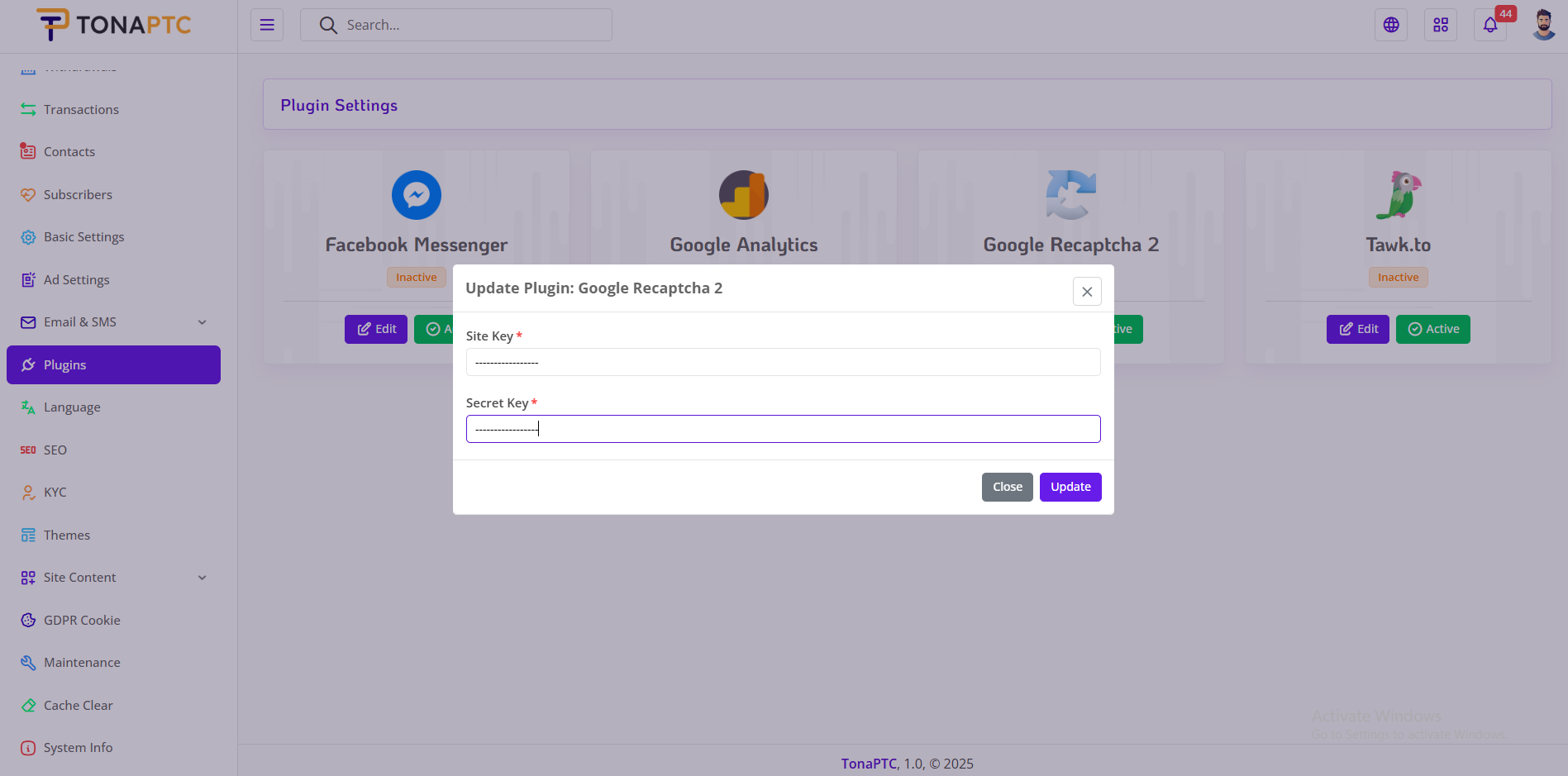Image resolution: width=1568 pixels, height=776 pixels.
Task: Click the System Info icon
Action: (28, 748)
